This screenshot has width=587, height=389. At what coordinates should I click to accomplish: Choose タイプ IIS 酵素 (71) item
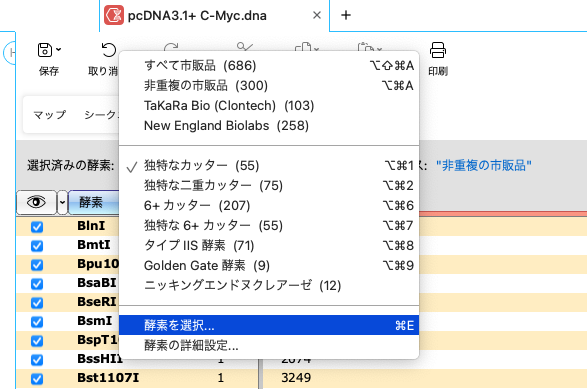point(269,245)
